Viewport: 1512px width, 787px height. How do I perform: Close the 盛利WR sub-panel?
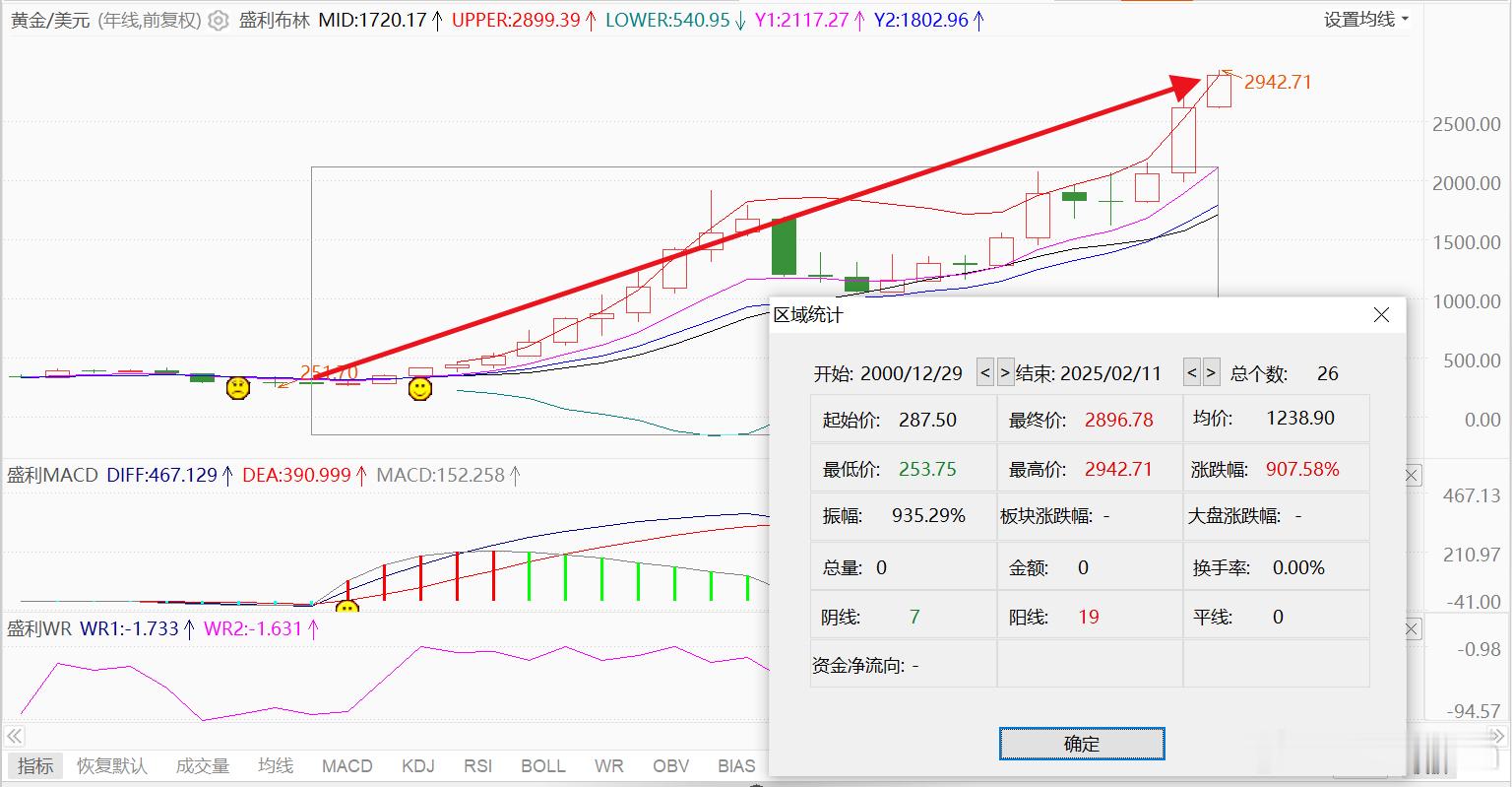click(1412, 628)
